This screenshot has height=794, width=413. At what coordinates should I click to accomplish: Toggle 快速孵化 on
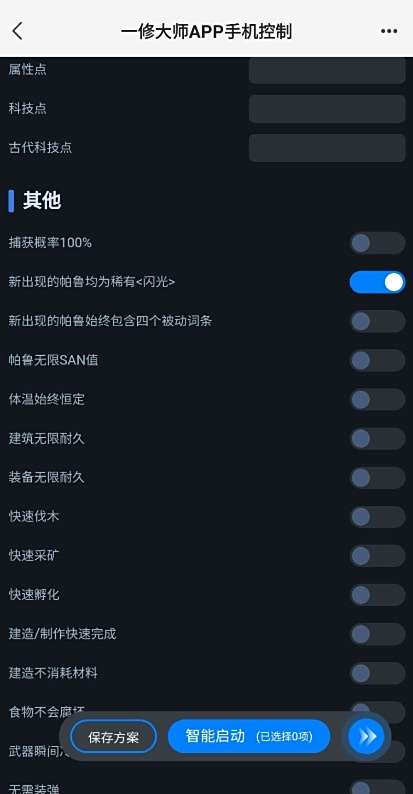[x=377, y=595]
